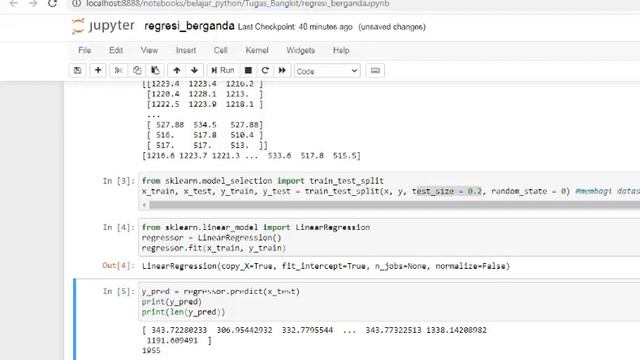Click the Out[4] output prompt

[118, 266]
